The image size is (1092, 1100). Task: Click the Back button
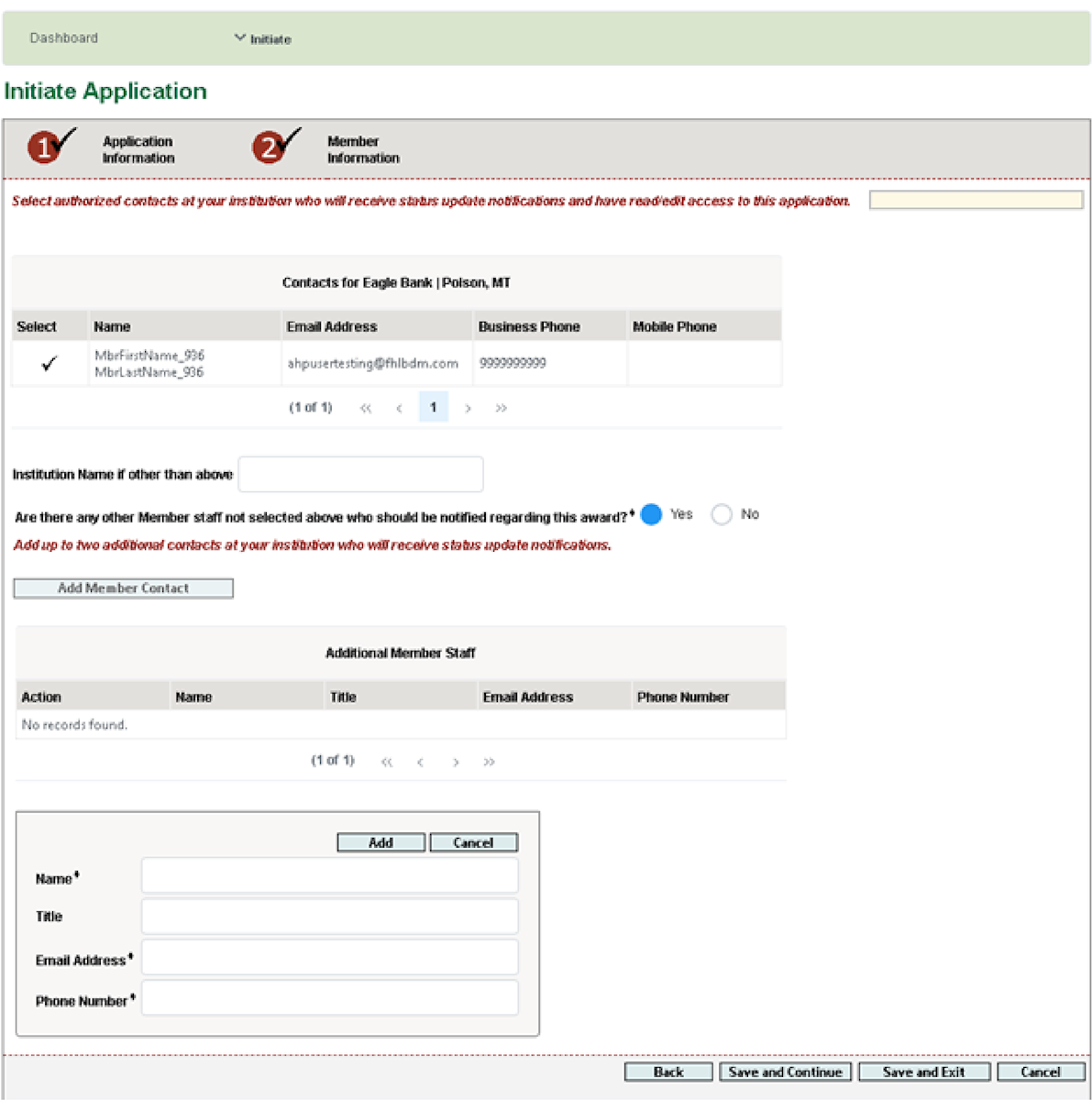pos(667,1072)
